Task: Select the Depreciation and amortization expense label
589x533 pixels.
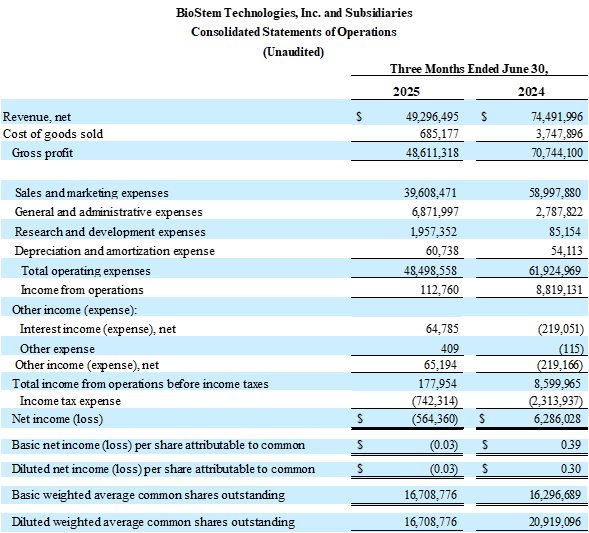Action: coord(115,251)
